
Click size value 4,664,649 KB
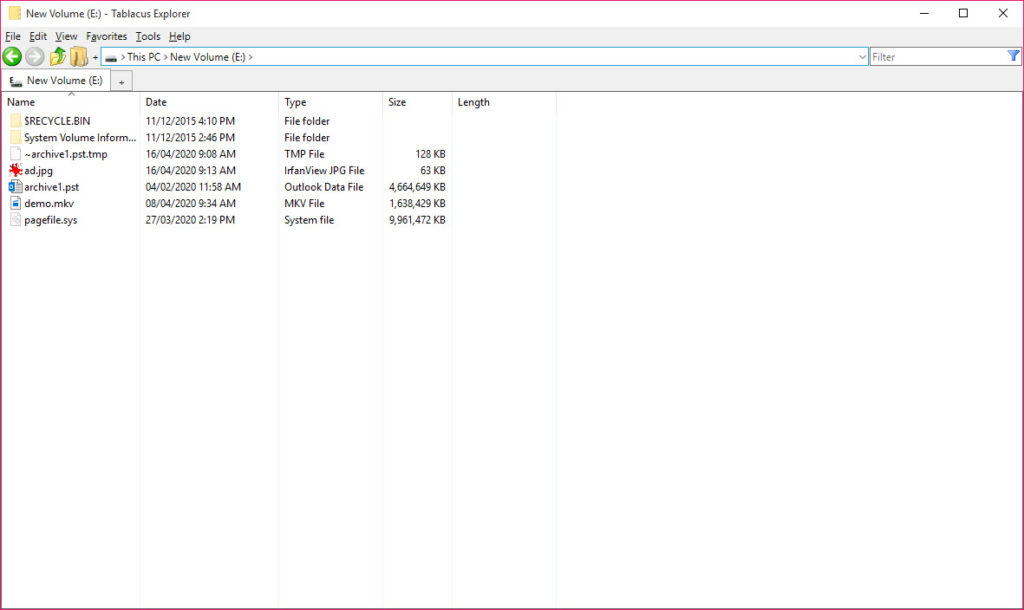click(x=417, y=187)
